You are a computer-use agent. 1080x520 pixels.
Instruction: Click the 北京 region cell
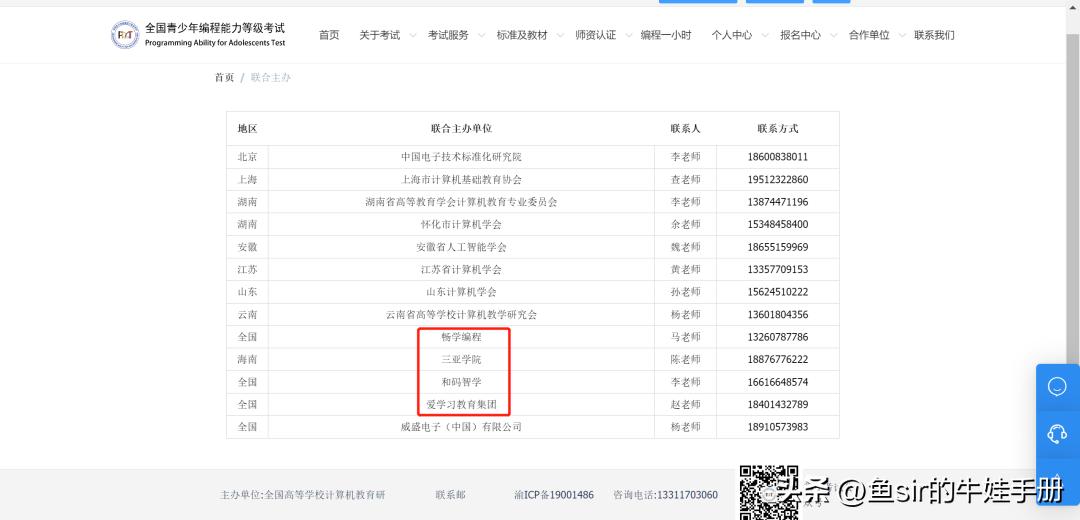(247, 157)
